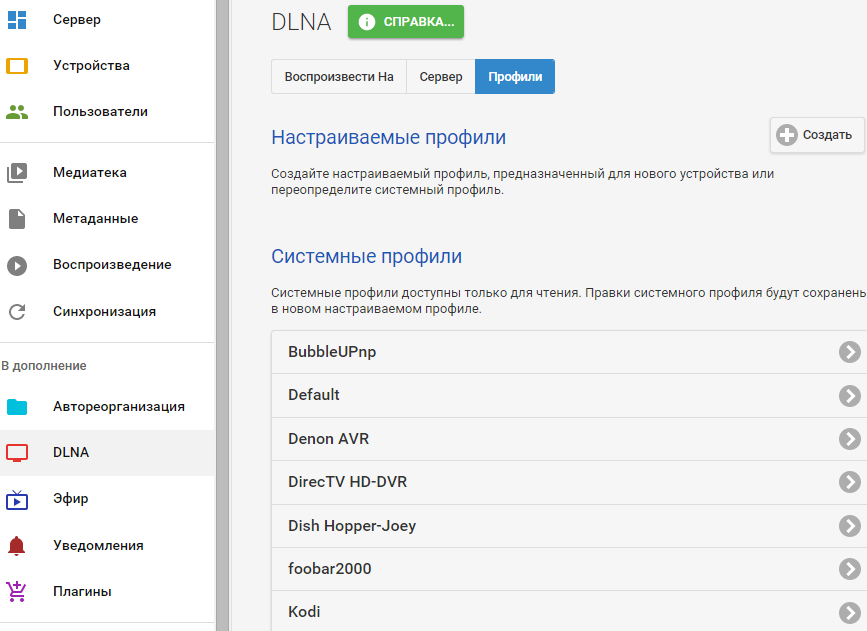Open the Default profile name

[314, 395]
